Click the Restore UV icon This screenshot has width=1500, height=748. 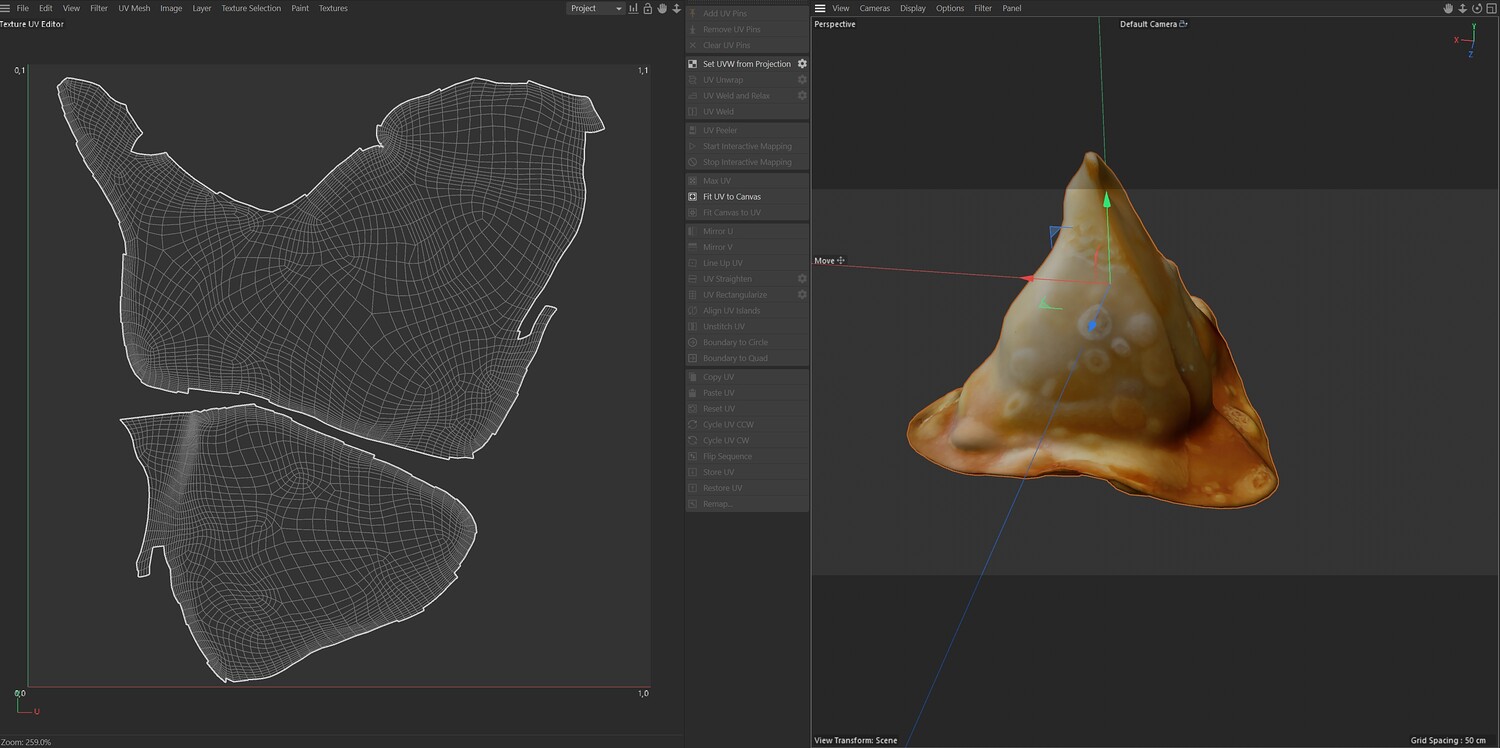(693, 488)
